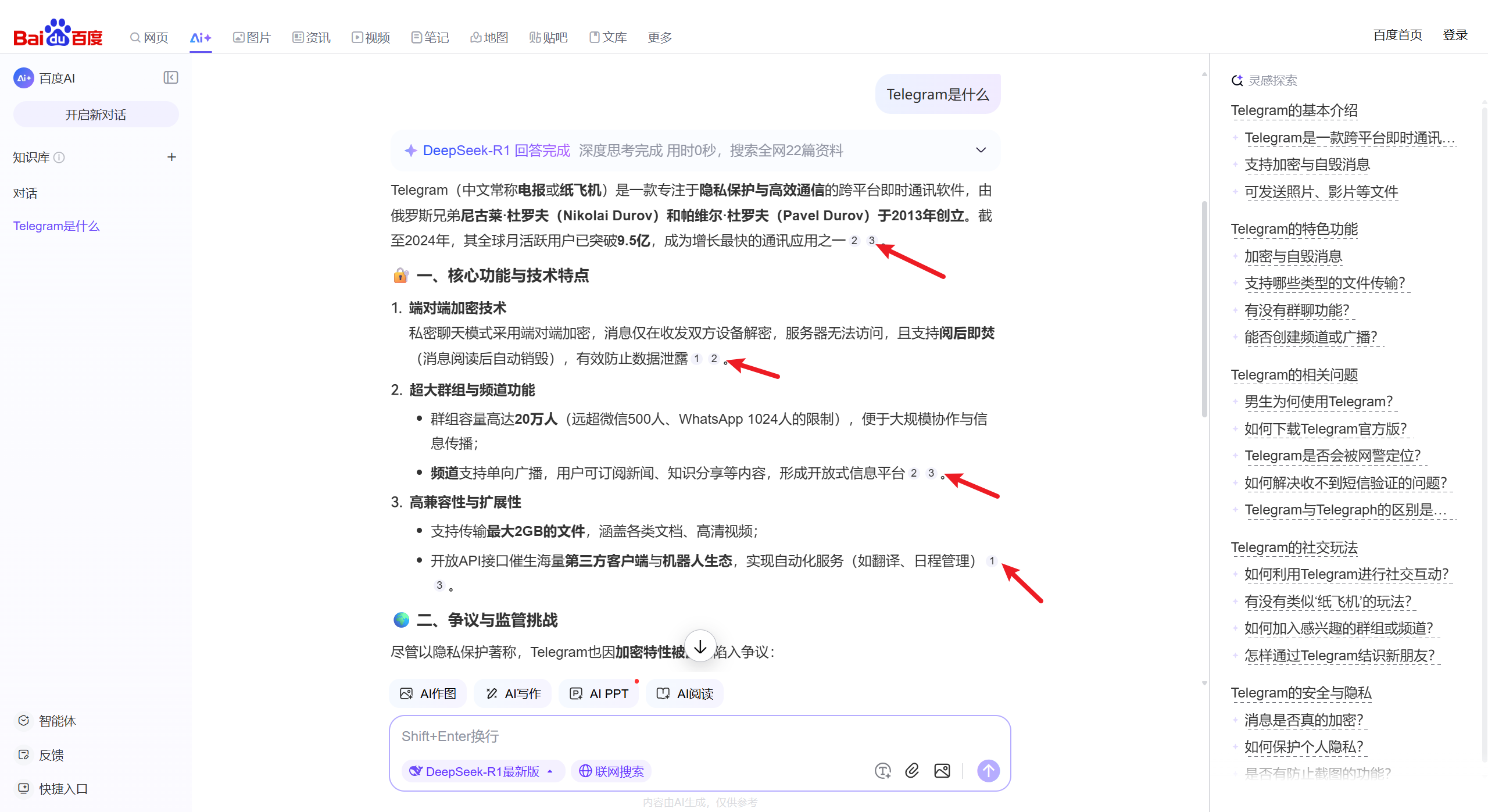Click the 开启新对话 button
1488x812 pixels.
[x=96, y=115]
